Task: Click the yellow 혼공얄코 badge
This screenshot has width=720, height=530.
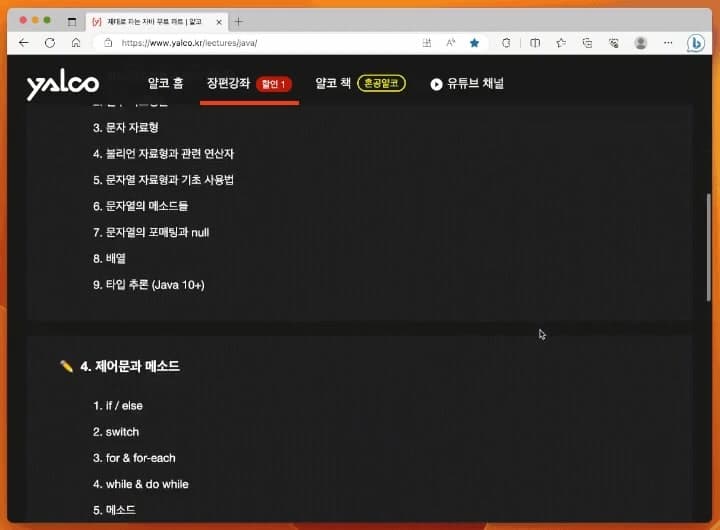Action: click(381, 83)
